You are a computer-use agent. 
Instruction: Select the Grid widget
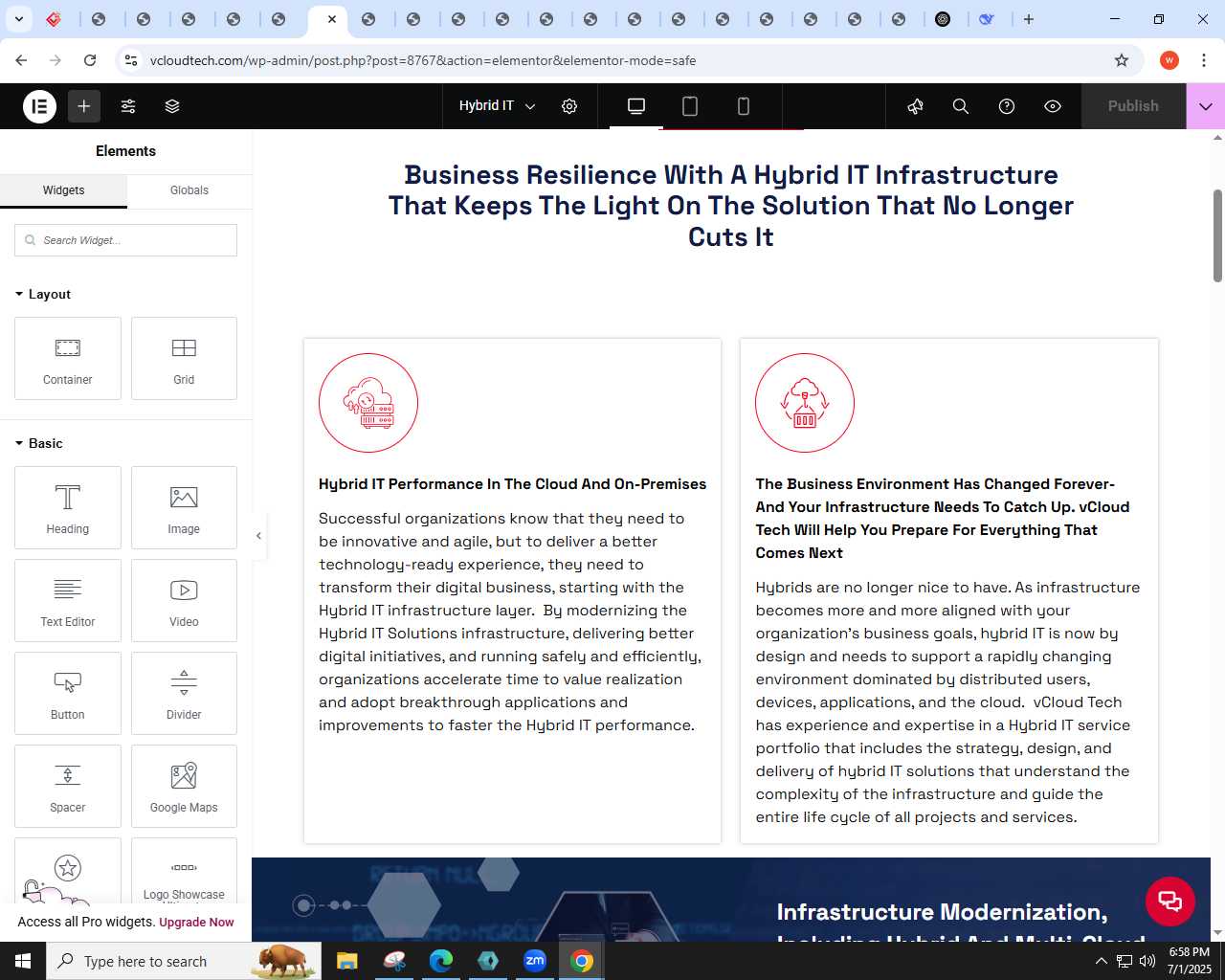click(184, 359)
